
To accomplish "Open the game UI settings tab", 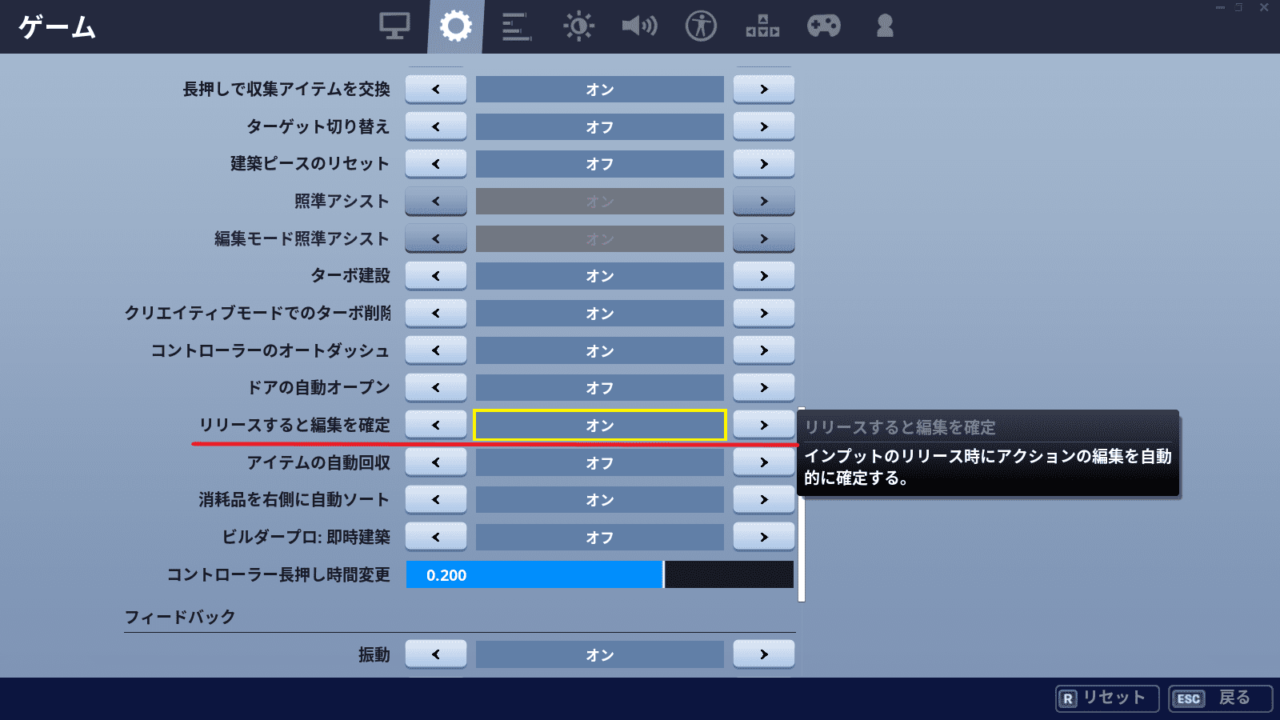I will point(516,26).
